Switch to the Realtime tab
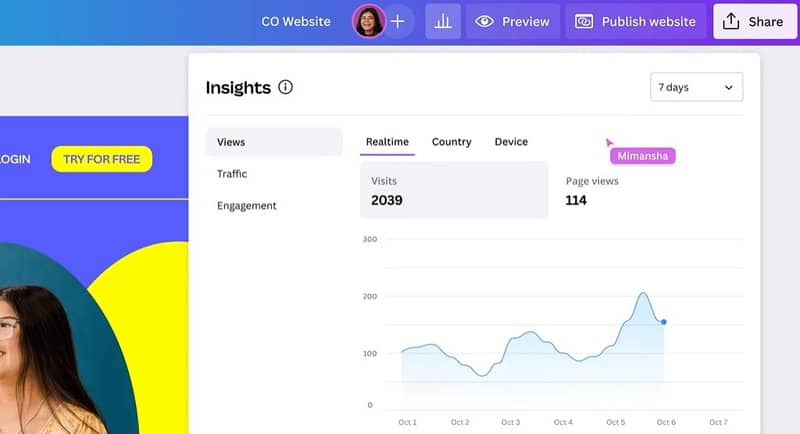The height and width of the screenshot is (434, 800). tap(387, 142)
